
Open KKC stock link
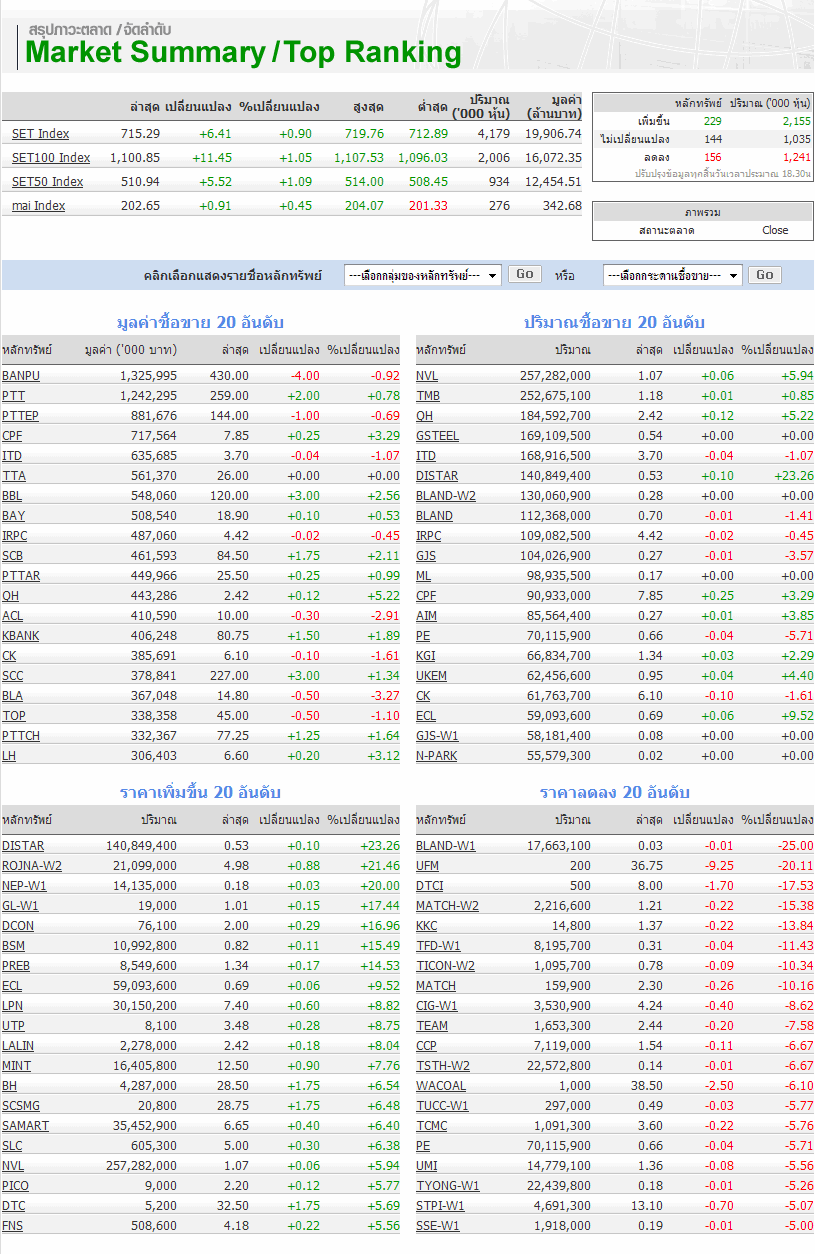point(427,926)
